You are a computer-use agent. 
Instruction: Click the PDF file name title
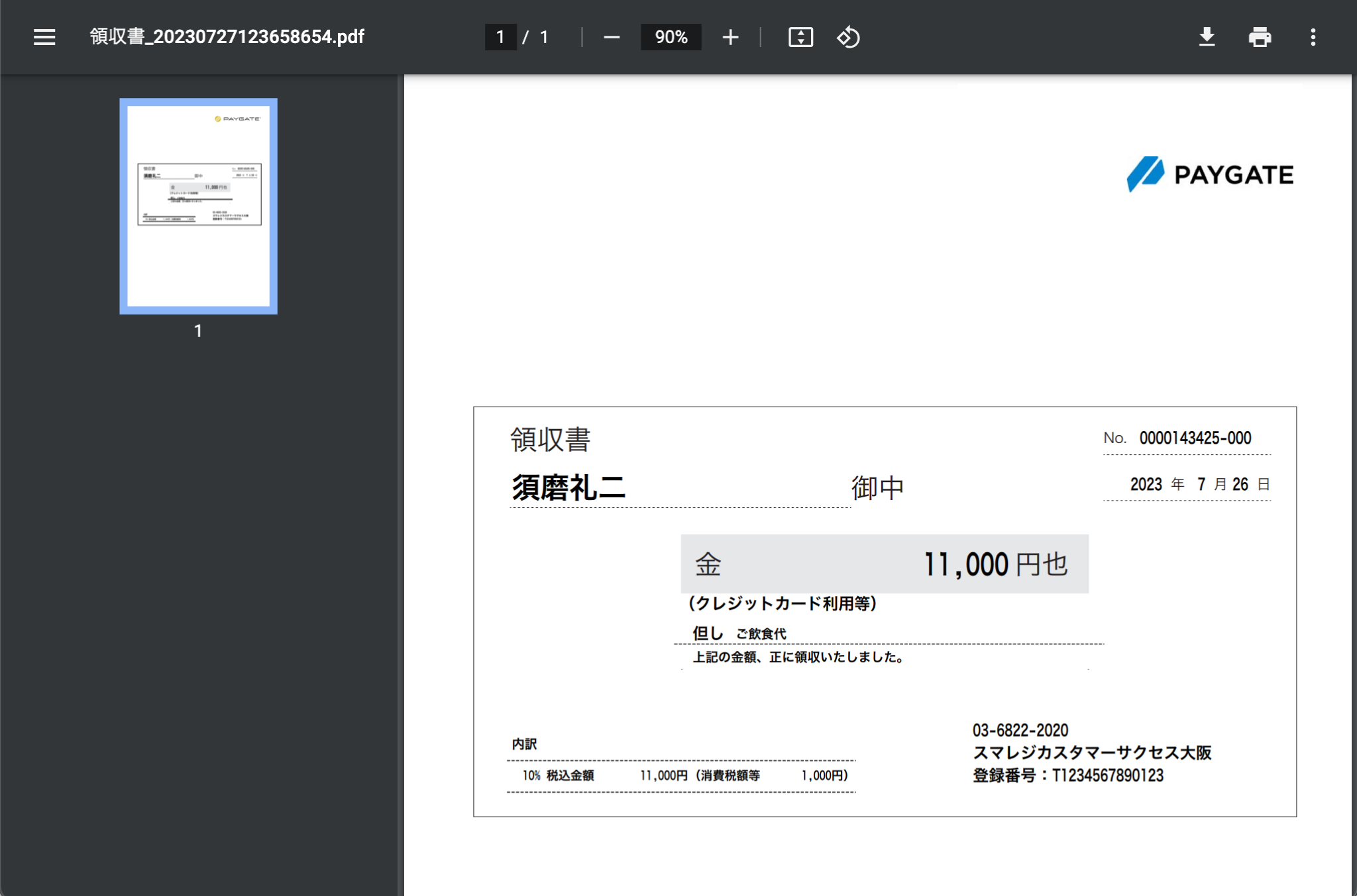pyautogui.click(x=227, y=36)
